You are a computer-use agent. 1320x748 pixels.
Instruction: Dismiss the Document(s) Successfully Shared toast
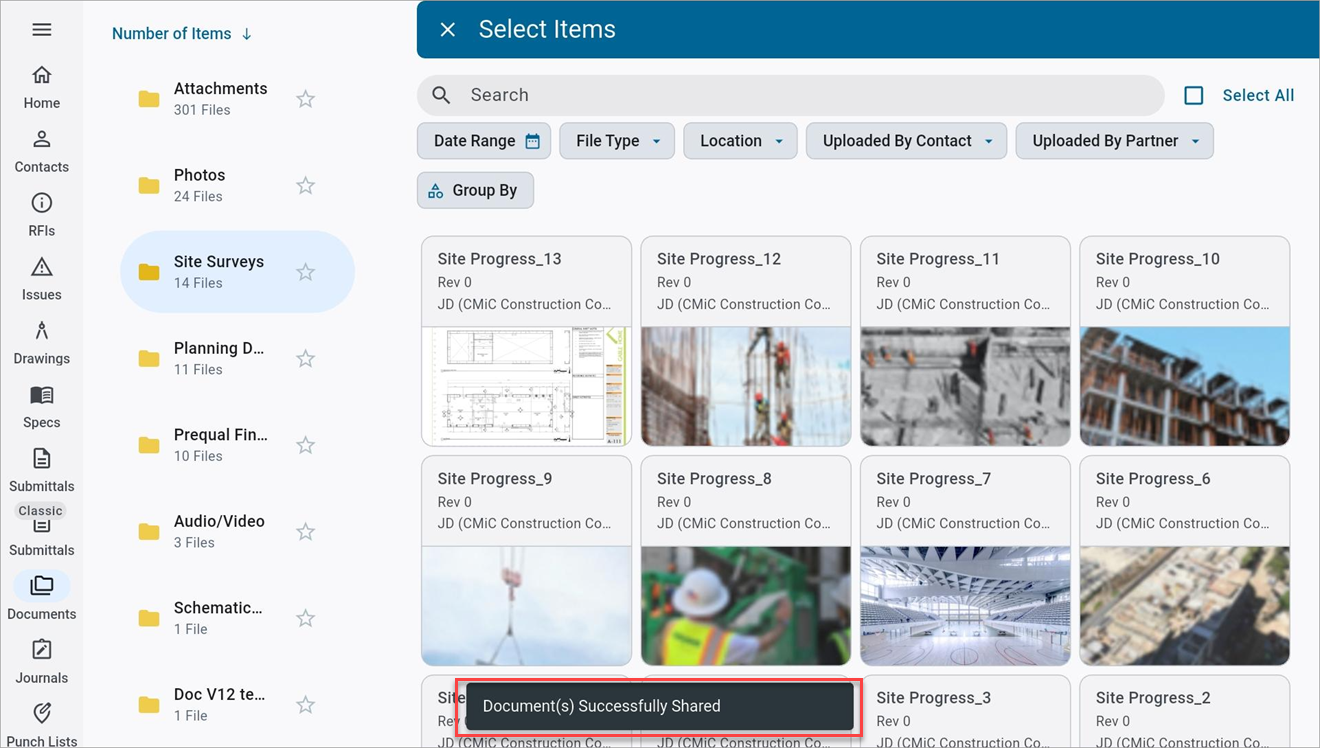(658, 706)
